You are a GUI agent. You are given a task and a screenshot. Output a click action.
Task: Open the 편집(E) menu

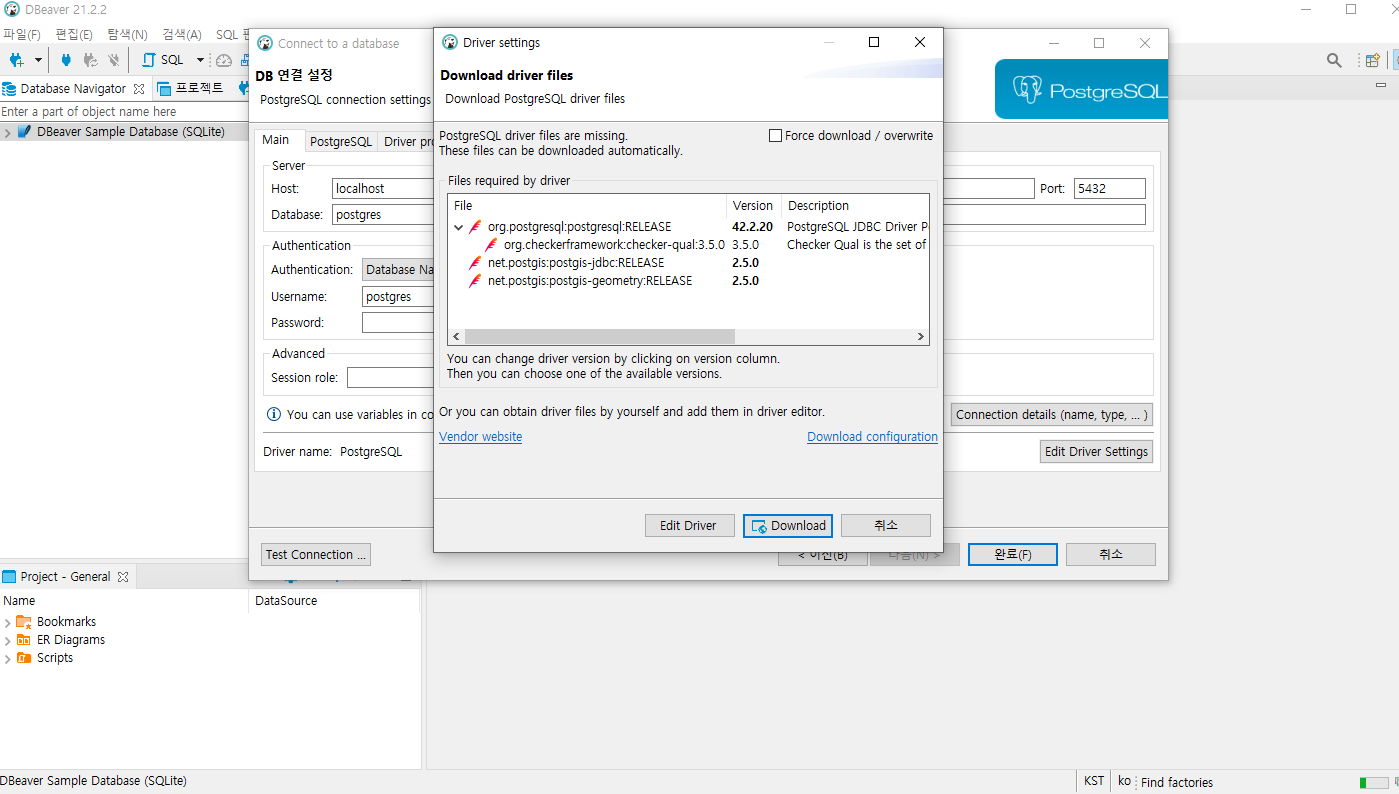pyautogui.click(x=74, y=34)
